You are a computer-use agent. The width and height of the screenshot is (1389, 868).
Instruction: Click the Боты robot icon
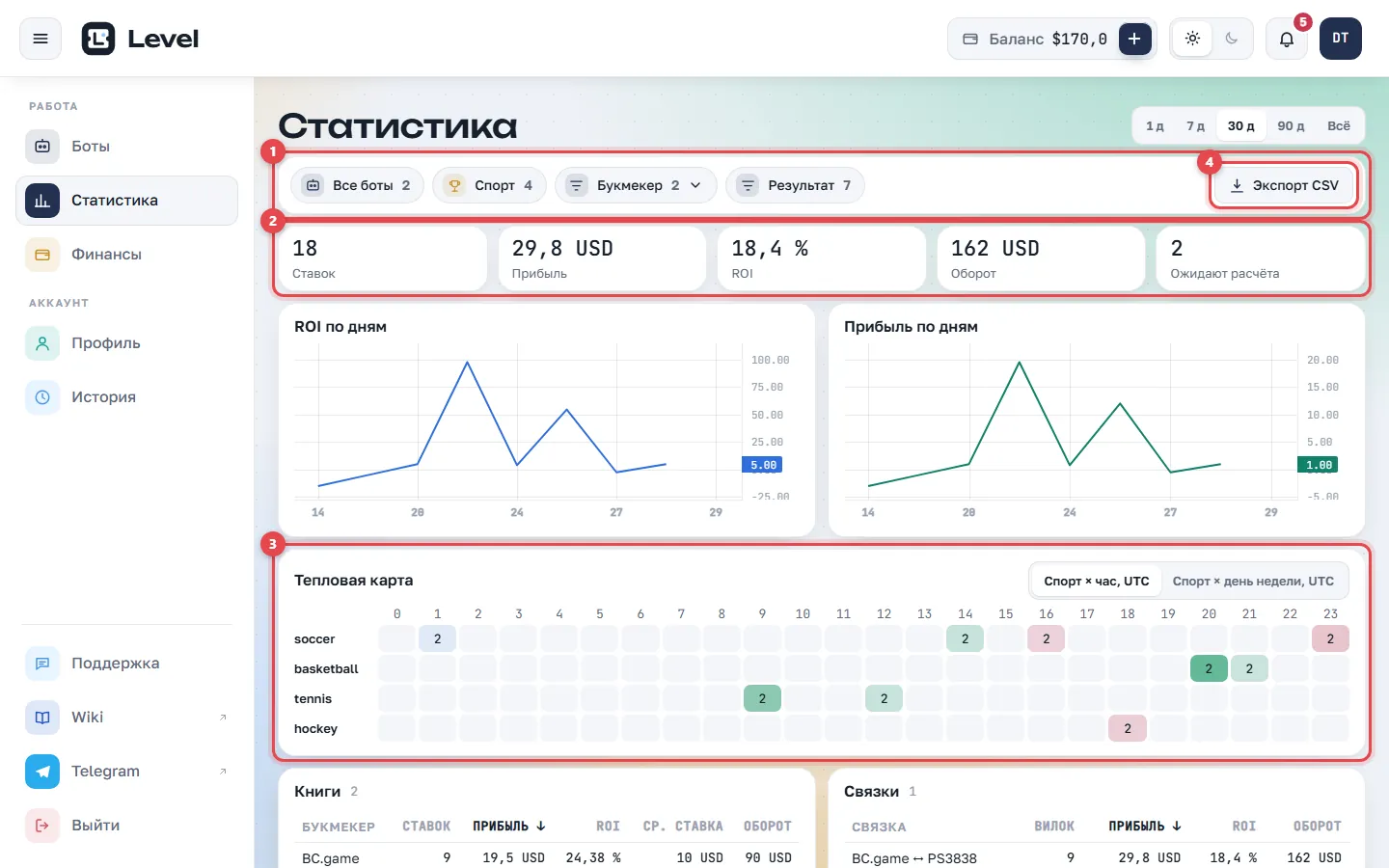click(42, 147)
